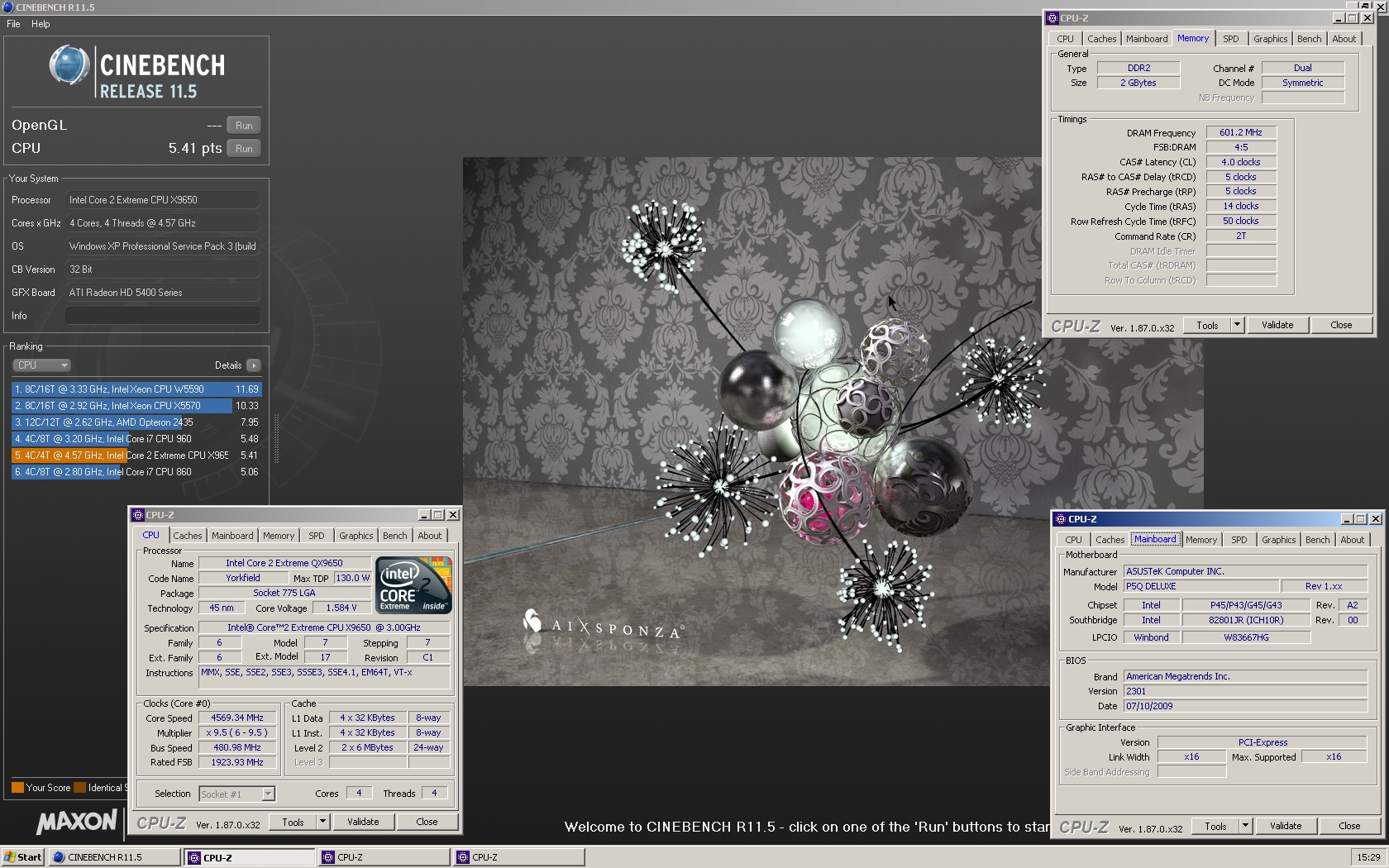1389x868 pixels.
Task: Click the empty Info input field
Action: tap(163, 316)
